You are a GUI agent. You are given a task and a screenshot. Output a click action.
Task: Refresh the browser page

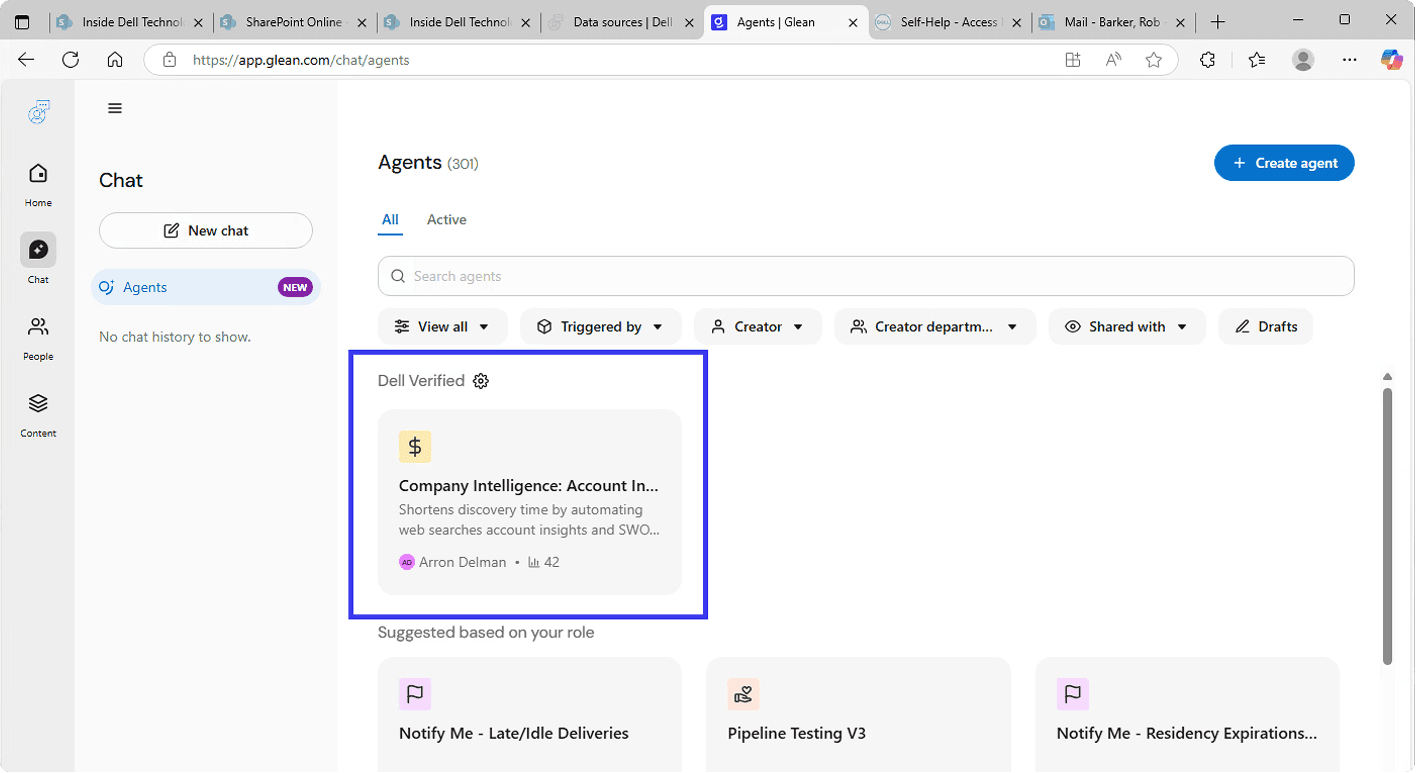(x=70, y=60)
